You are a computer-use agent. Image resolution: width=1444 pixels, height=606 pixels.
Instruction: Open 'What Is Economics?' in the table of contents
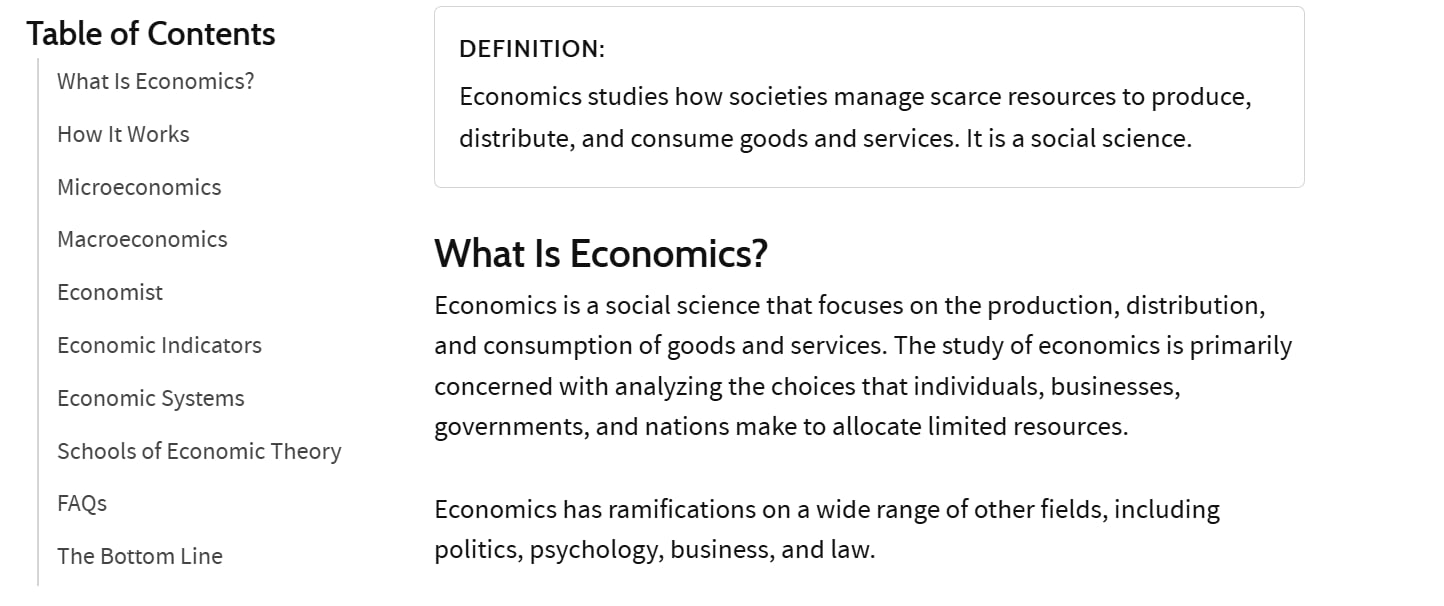click(x=156, y=81)
